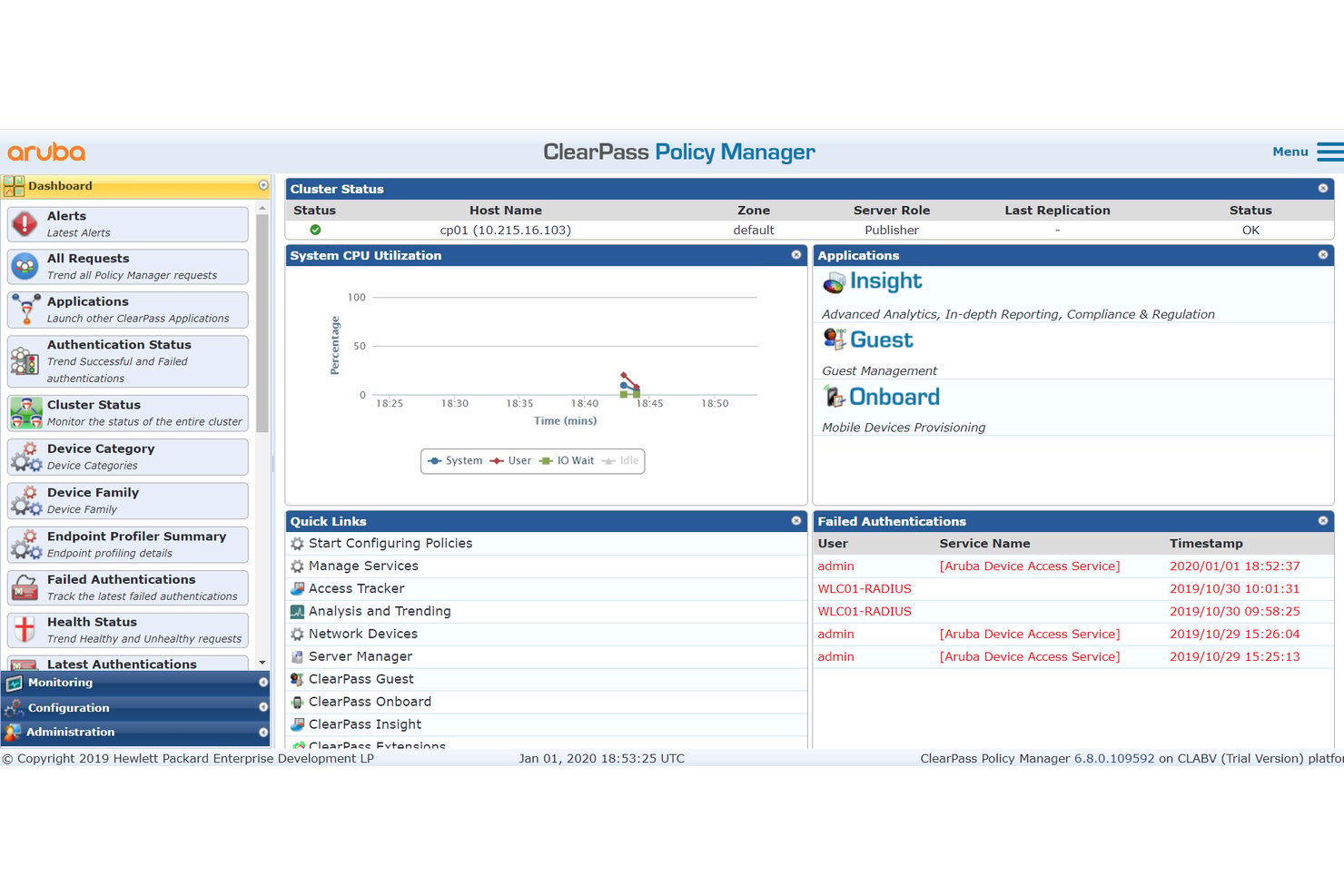Open the Manage Services link
1344x896 pixels.
[x=363, y=566]
